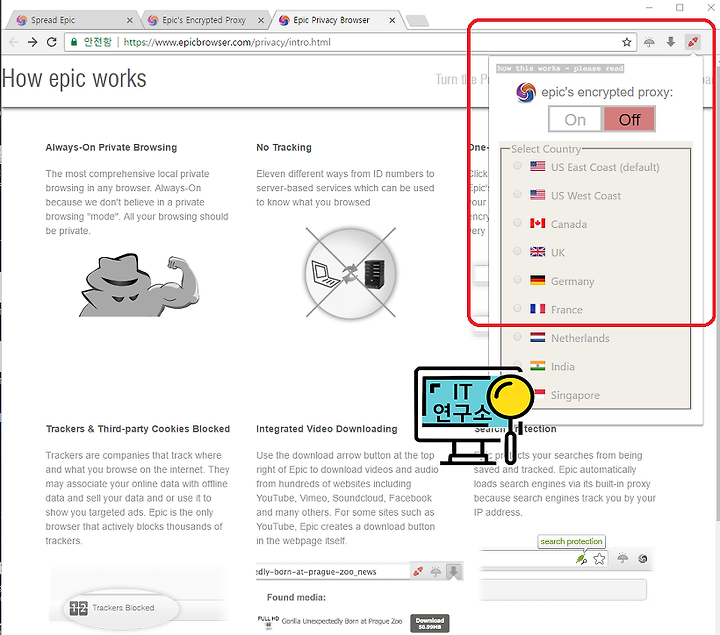Click 'Gorilla Unexpectedly Born at Prague Zoo' text
The width and height of the screenshot is (720, 635).
click(342, 621)
